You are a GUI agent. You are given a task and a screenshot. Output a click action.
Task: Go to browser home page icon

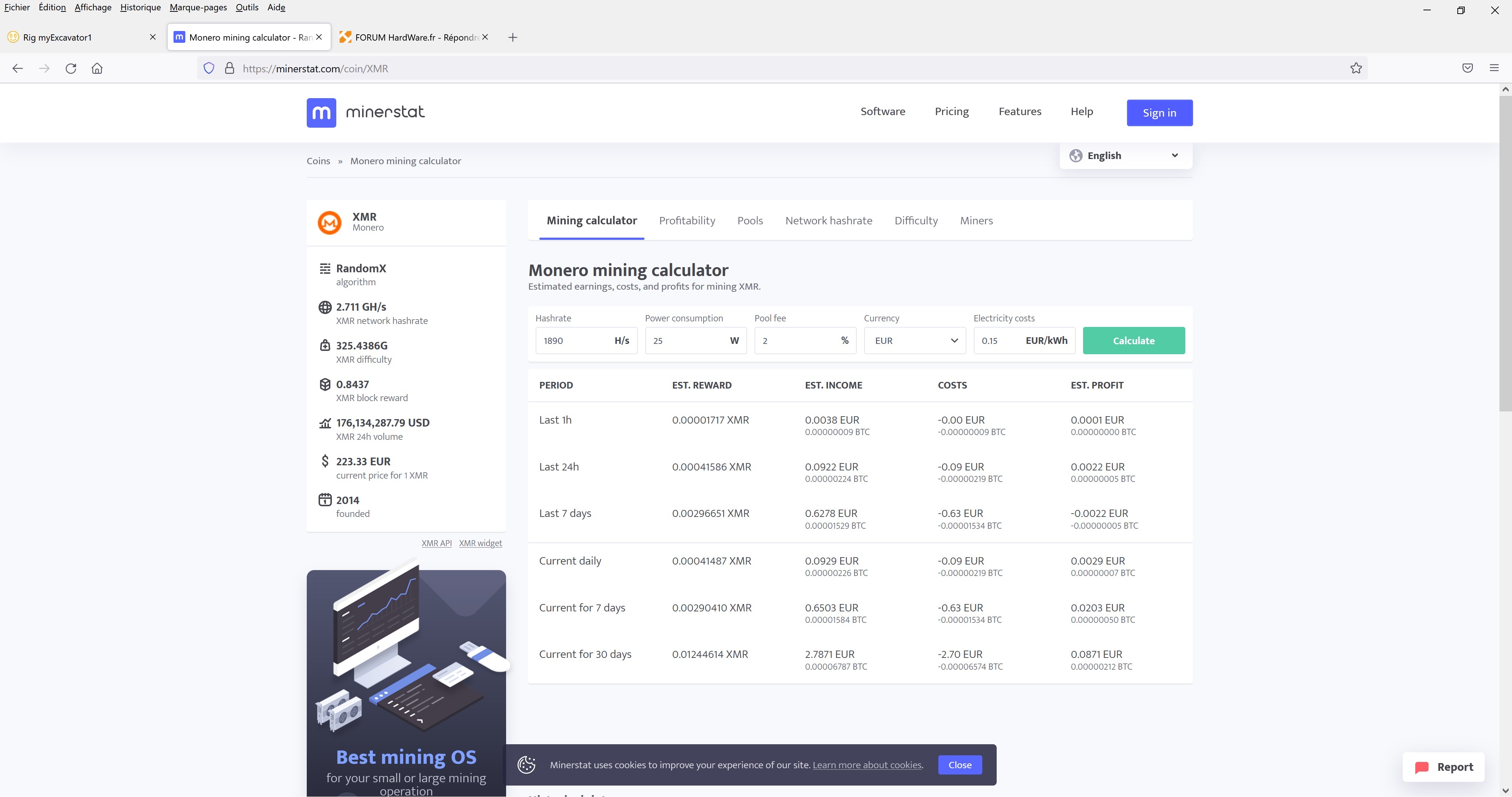coord(97,68)
